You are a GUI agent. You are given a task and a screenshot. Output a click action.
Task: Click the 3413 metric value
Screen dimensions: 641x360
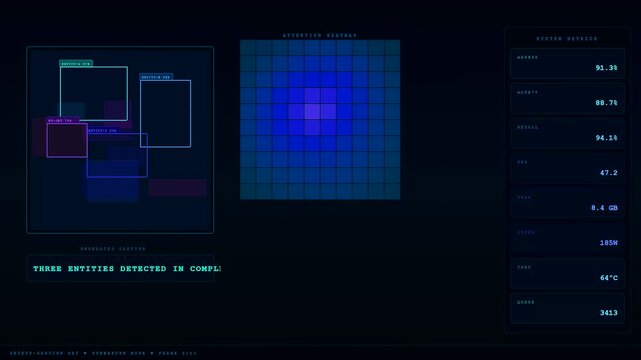tap(609, 313)
